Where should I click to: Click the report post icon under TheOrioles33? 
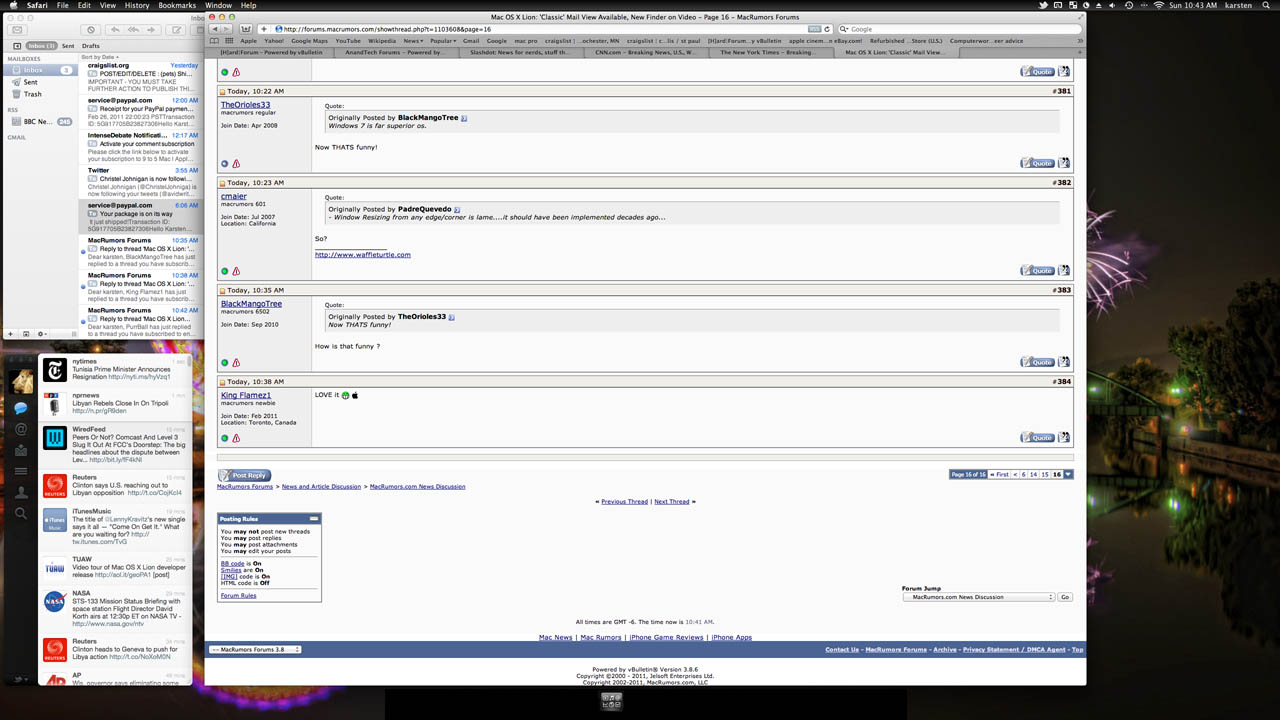tap(236, 164)
